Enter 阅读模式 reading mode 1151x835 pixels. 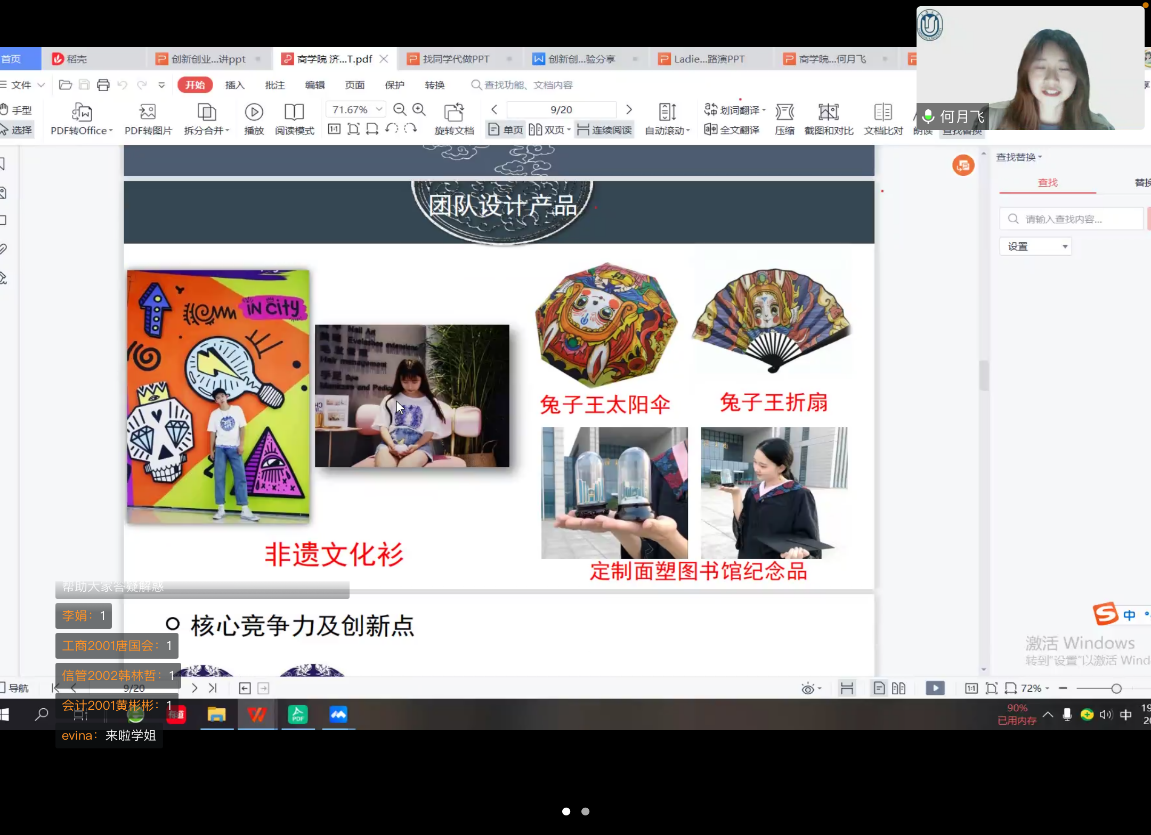(294, 112)
